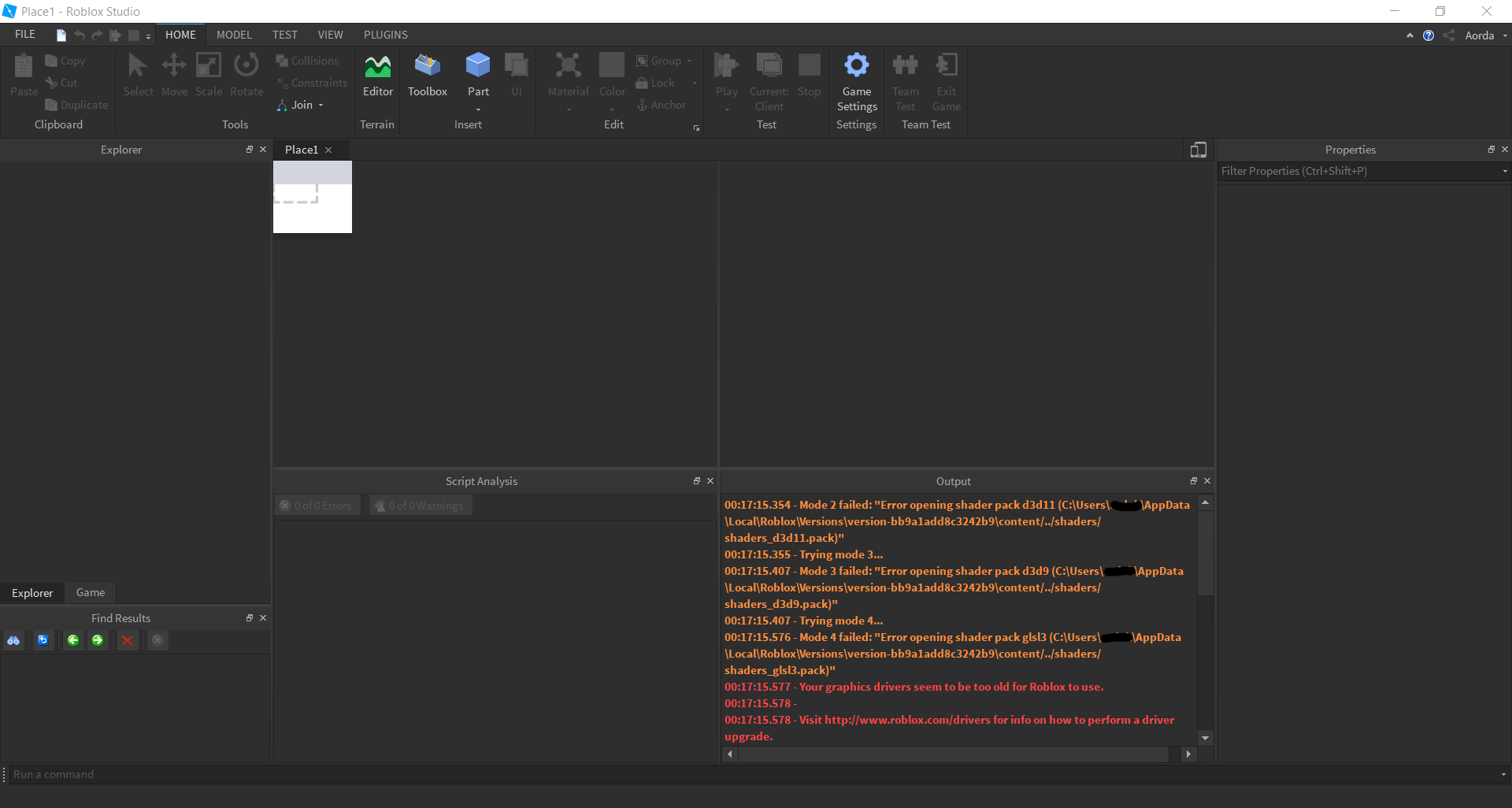Start a Team Test session
Screen dimensions: 1512x808
pyautogui.click(x=906, y=82)
